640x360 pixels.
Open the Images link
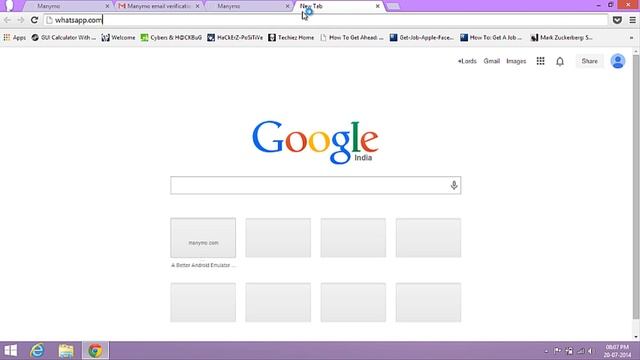[516, 61]
